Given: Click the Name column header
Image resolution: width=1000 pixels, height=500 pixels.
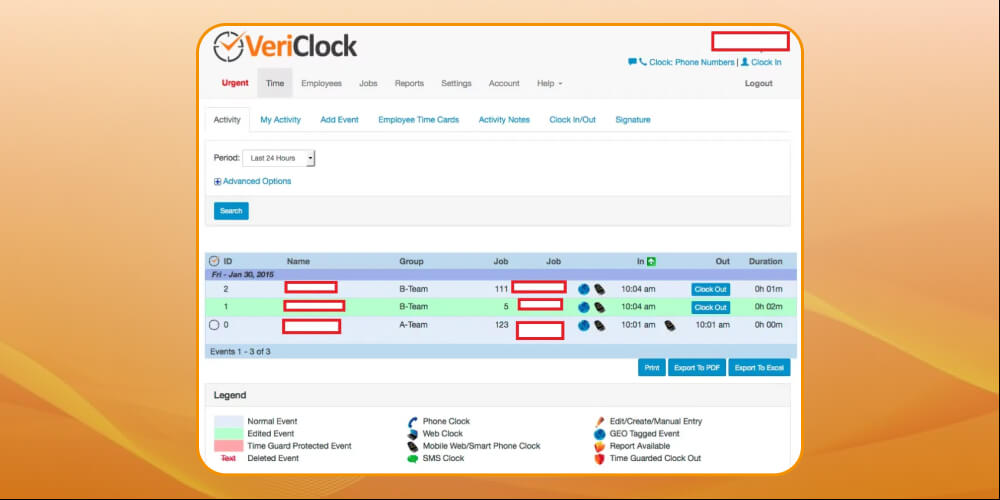Looking at the screenshot, I should point(298,261).
